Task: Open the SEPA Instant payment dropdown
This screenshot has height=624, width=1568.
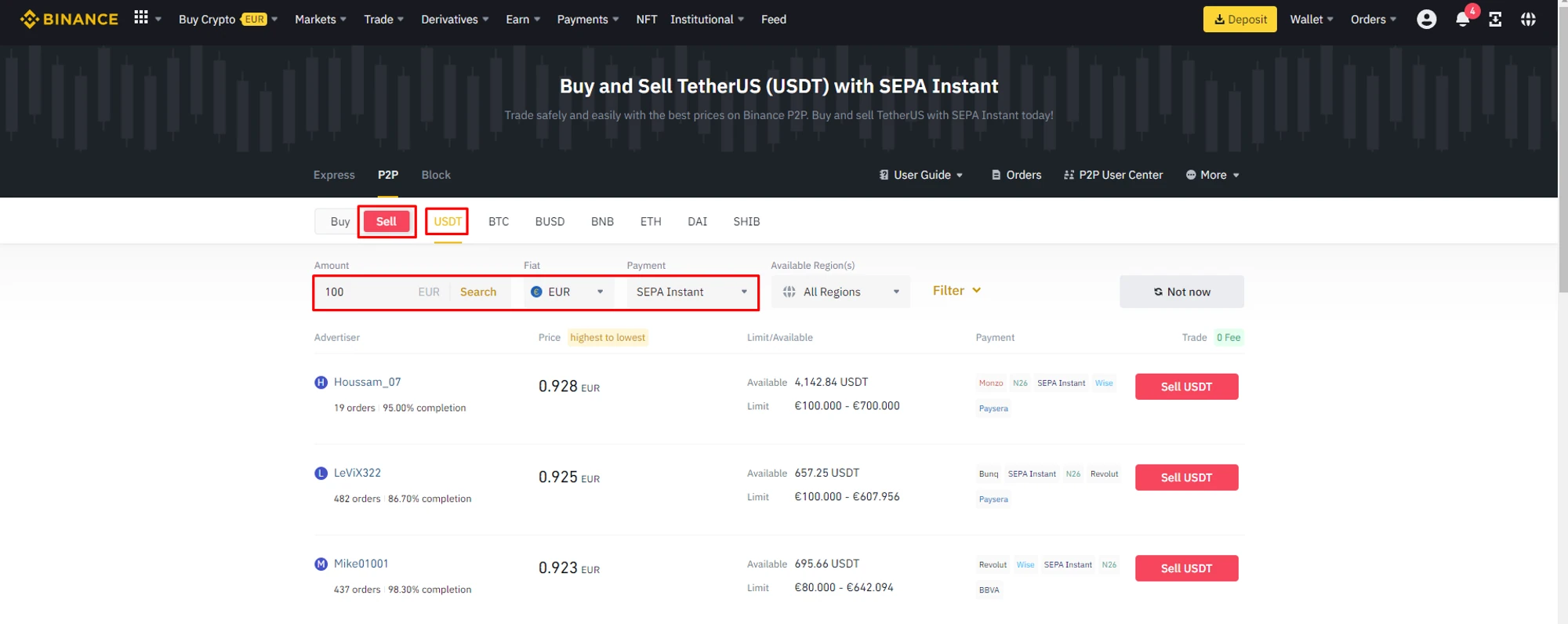Action: point(691,292)
